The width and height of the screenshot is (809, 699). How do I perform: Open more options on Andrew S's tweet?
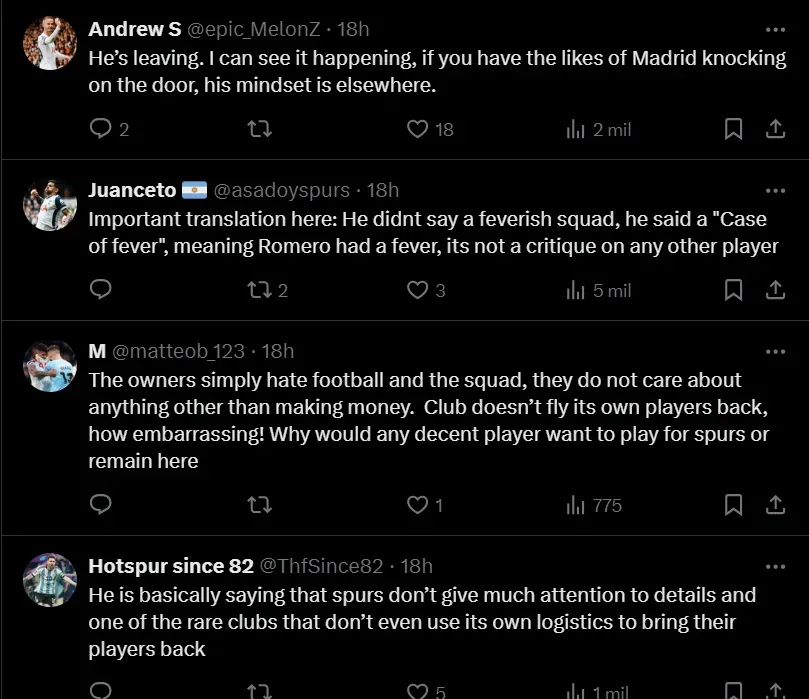pos(775,29)
